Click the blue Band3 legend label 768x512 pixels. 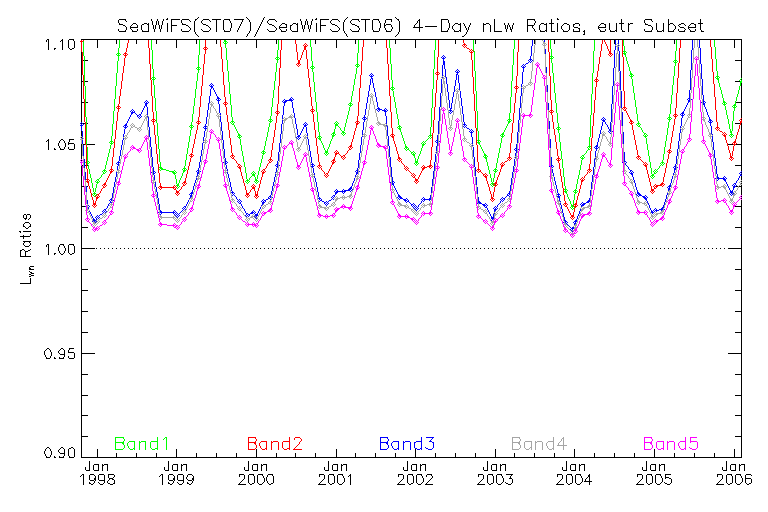pyautogui.click(x=407, y=444)
